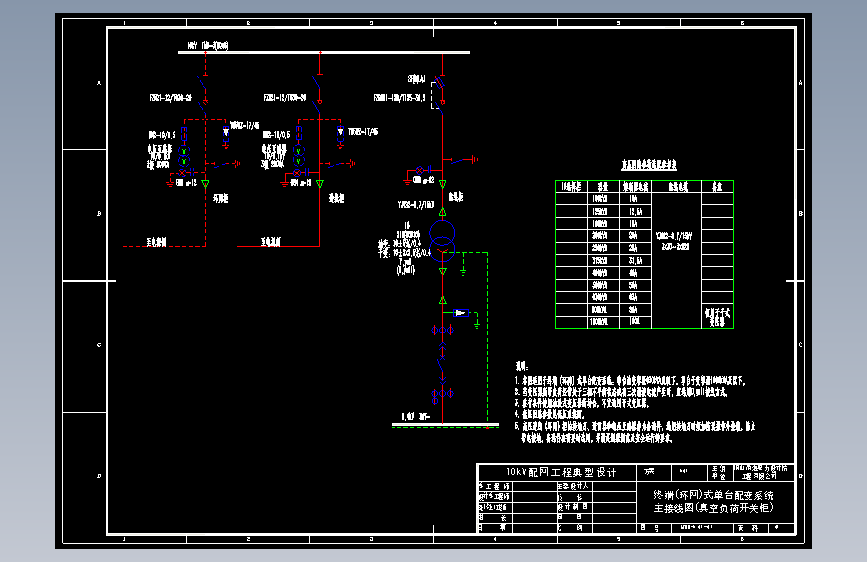Select the "12.5A" cell in the table
Image resolution: width=867 pixels, height=562 pixels.
coord(635,211)
